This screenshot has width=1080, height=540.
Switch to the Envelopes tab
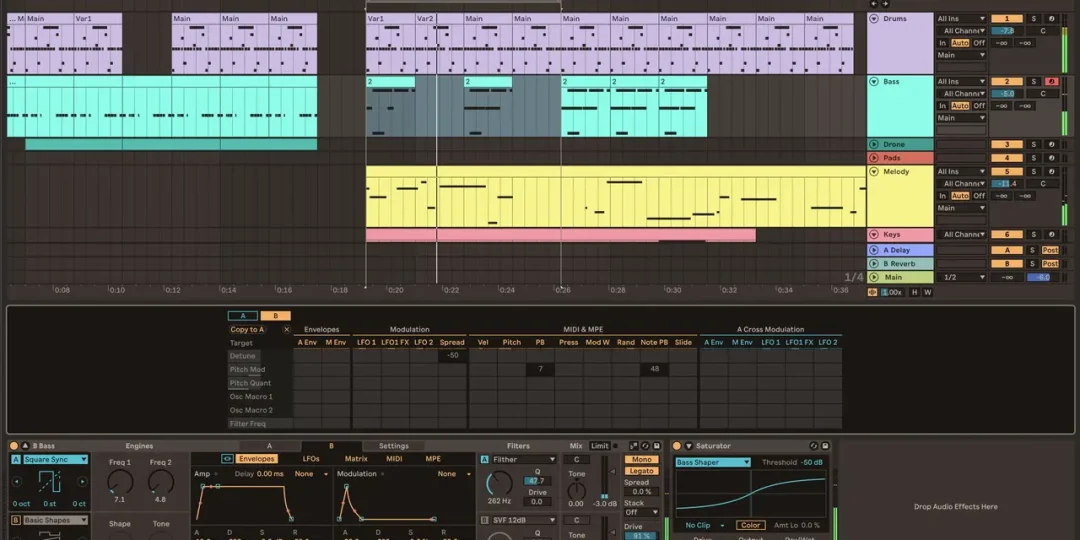(x=257, y=459)
